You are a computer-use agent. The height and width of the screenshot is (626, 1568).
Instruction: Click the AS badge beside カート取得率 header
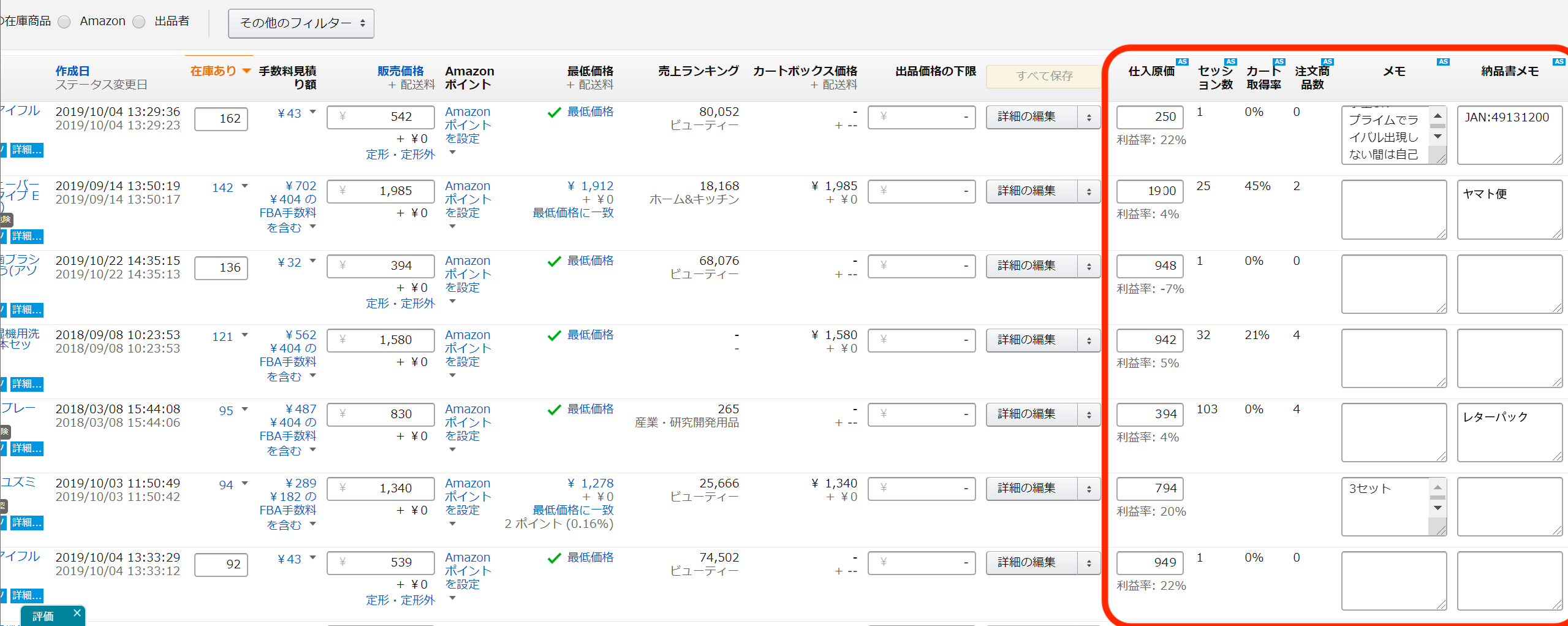[x=1279, y=62]
